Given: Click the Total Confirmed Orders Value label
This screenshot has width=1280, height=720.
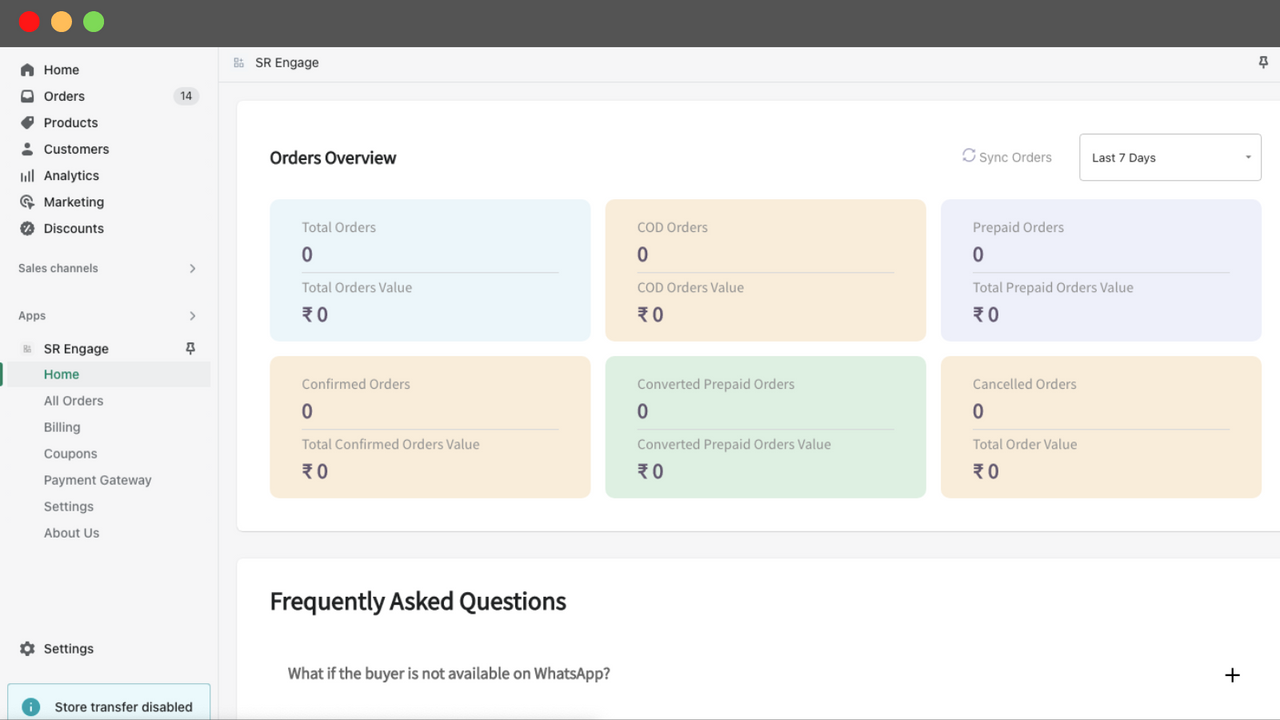Looking at the screenshot, I should point(391,444).
